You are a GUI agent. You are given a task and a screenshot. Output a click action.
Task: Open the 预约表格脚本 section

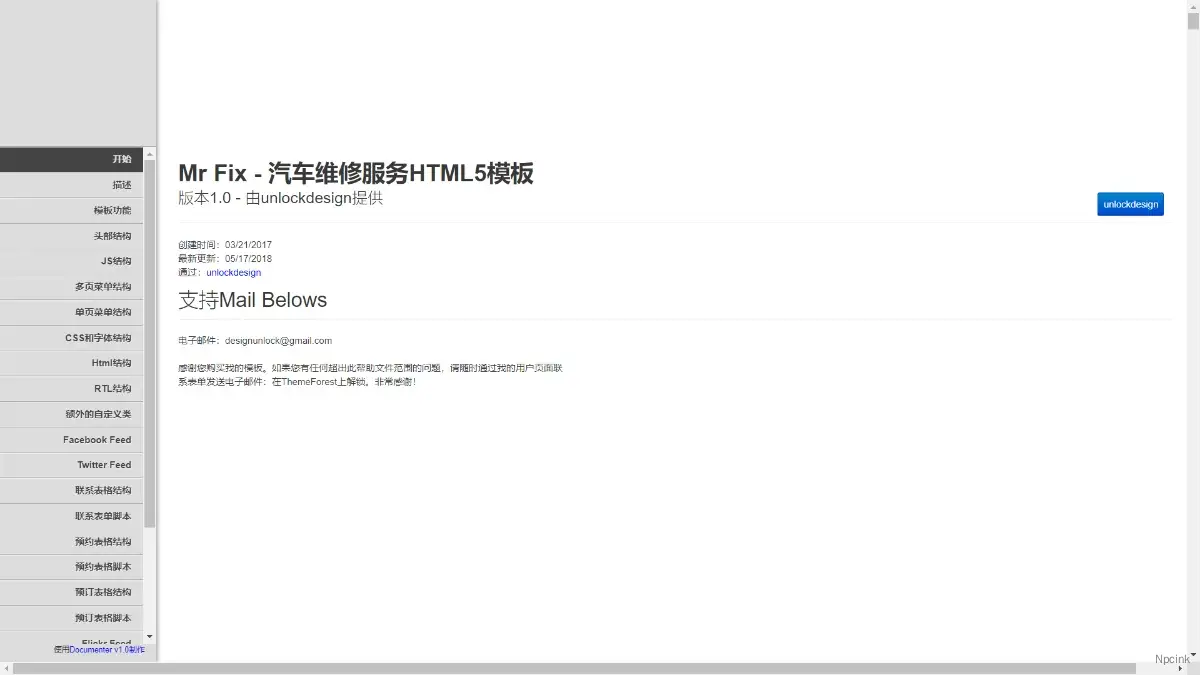[102, 567]
